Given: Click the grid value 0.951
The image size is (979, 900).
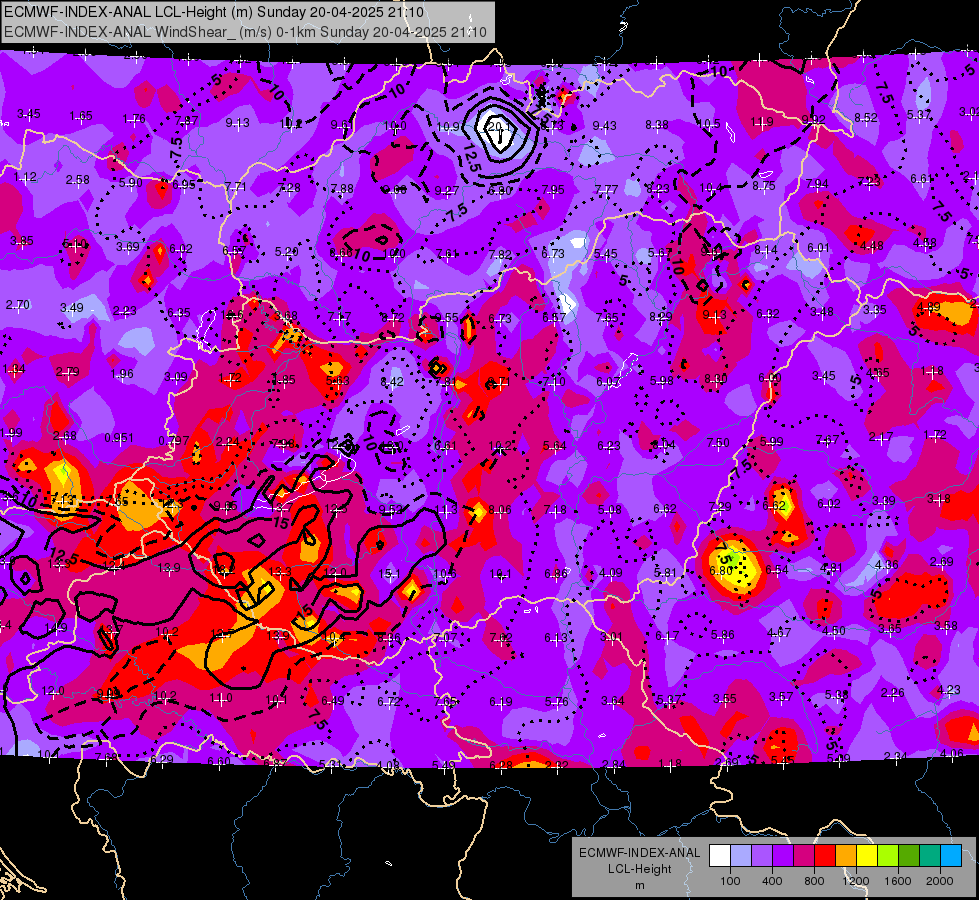Looking at the screenshot, I should coord(119,438).
